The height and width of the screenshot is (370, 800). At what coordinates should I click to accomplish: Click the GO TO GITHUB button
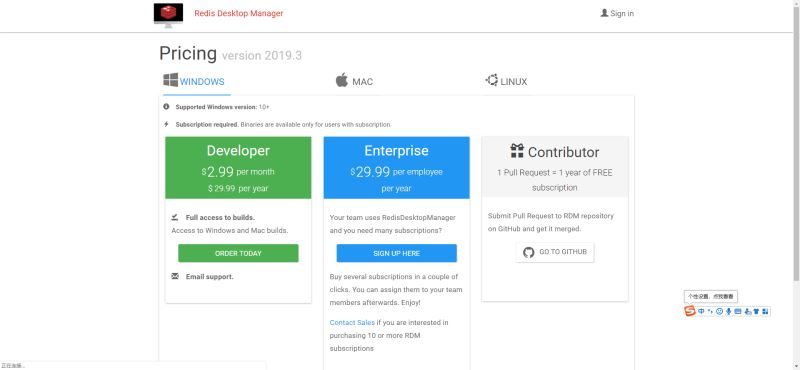(x=555, y=252)
